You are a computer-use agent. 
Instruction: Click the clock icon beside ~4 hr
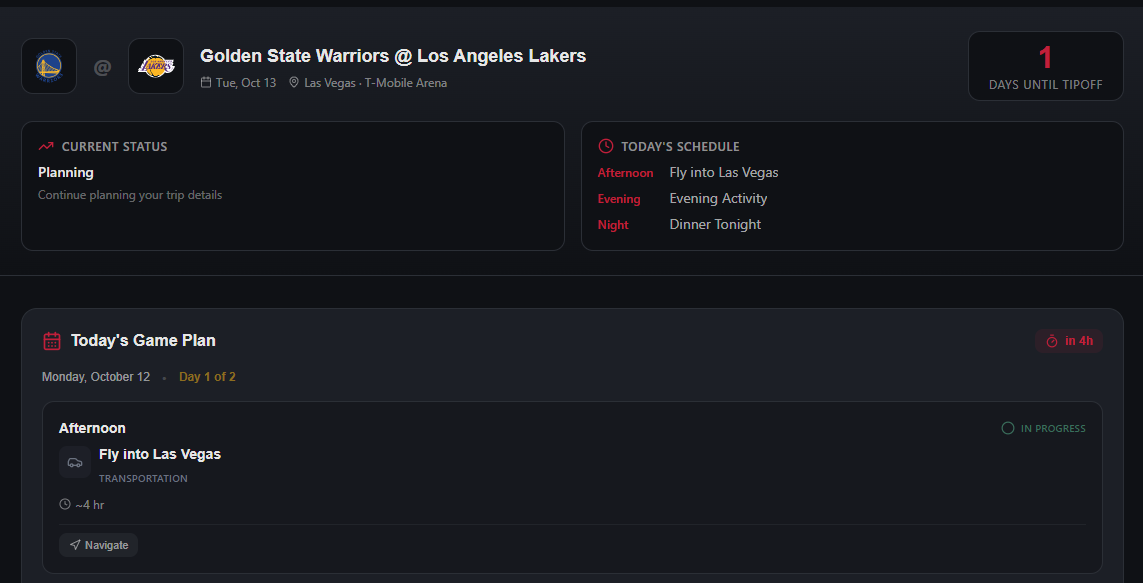(65, 504)
